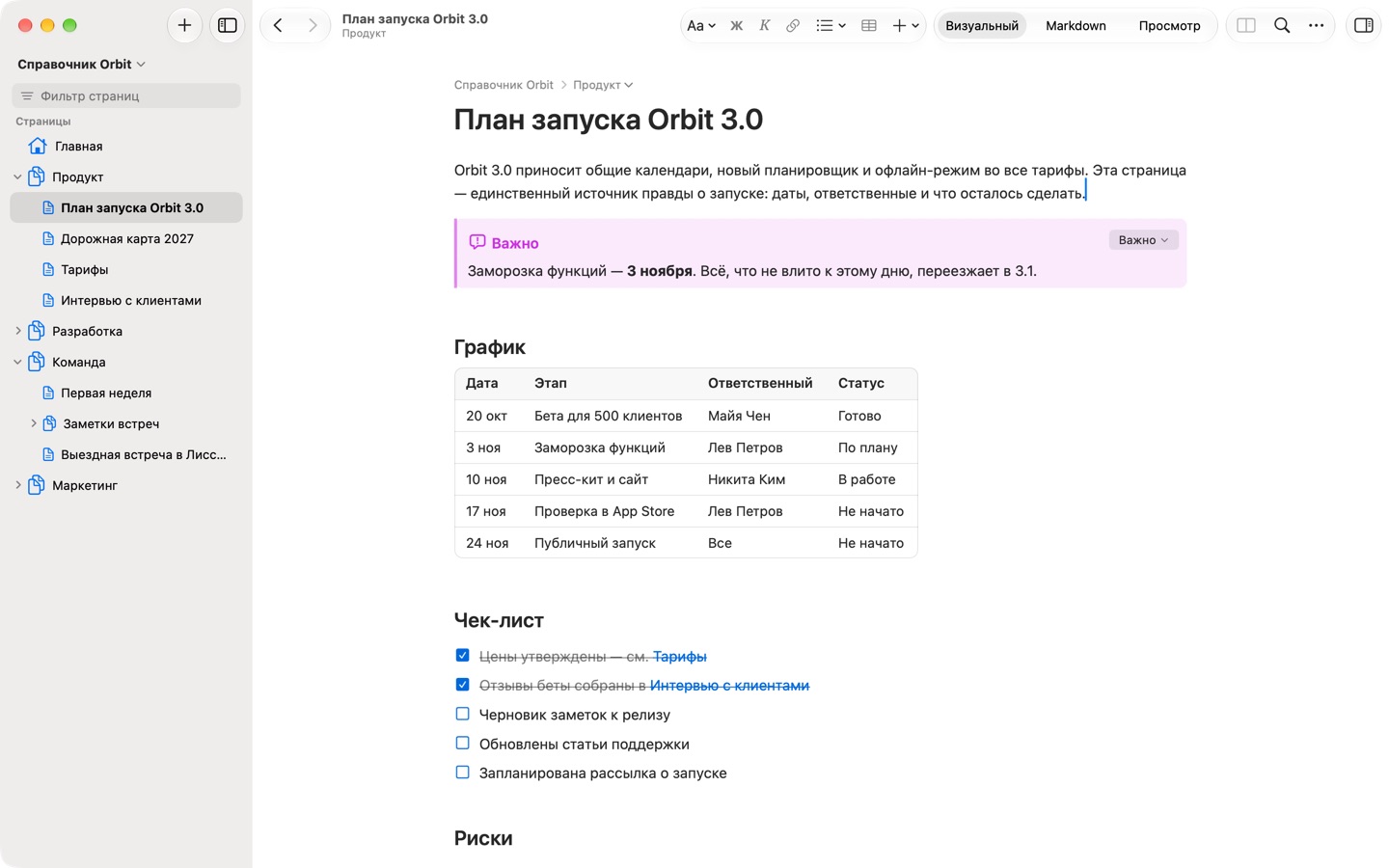Switch to the Просмотр tab
Image resolution: width=1389 pixels, height=868 pixels.
click(1169, 26)
